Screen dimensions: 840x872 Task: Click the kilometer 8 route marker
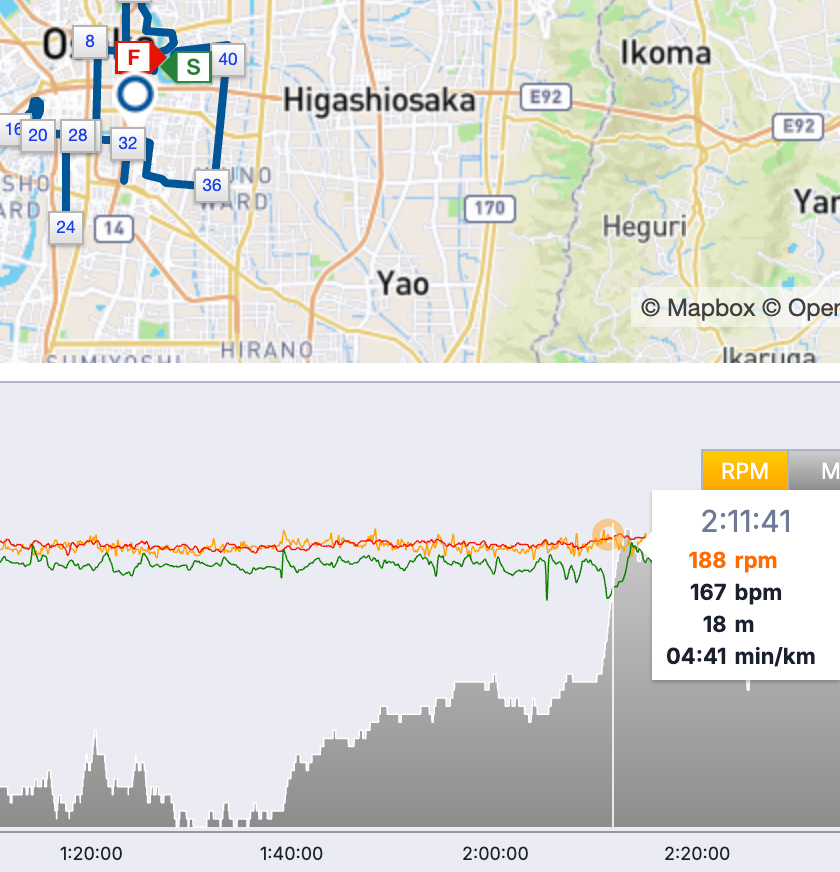click(x=90, y=41)
